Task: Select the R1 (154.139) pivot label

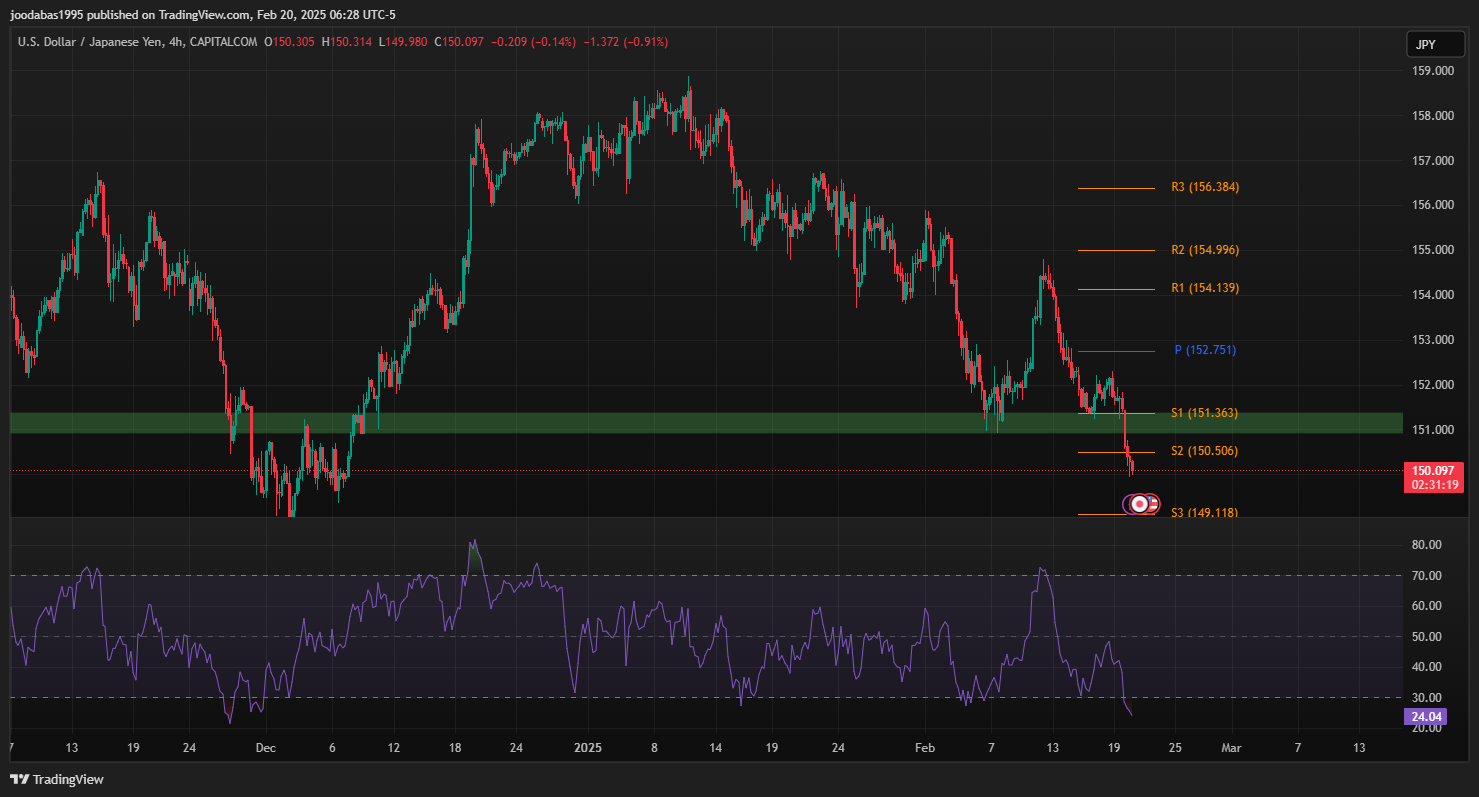Action: click(1204, 288)
